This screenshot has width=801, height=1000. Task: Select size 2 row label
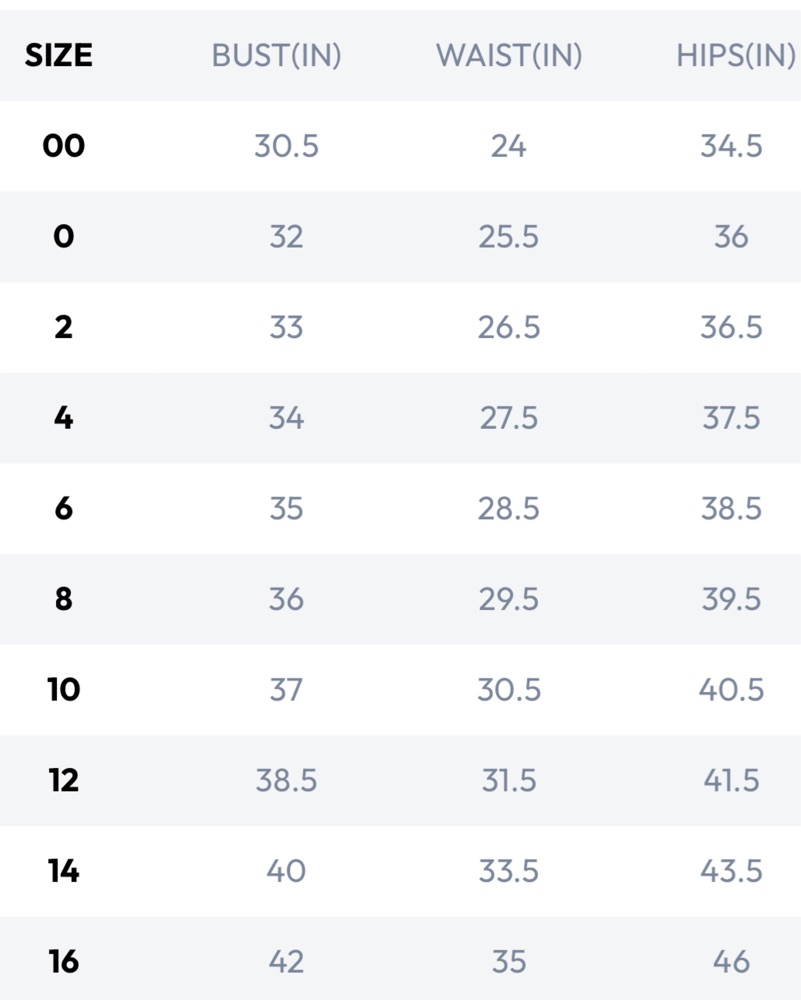click(64, 327)
